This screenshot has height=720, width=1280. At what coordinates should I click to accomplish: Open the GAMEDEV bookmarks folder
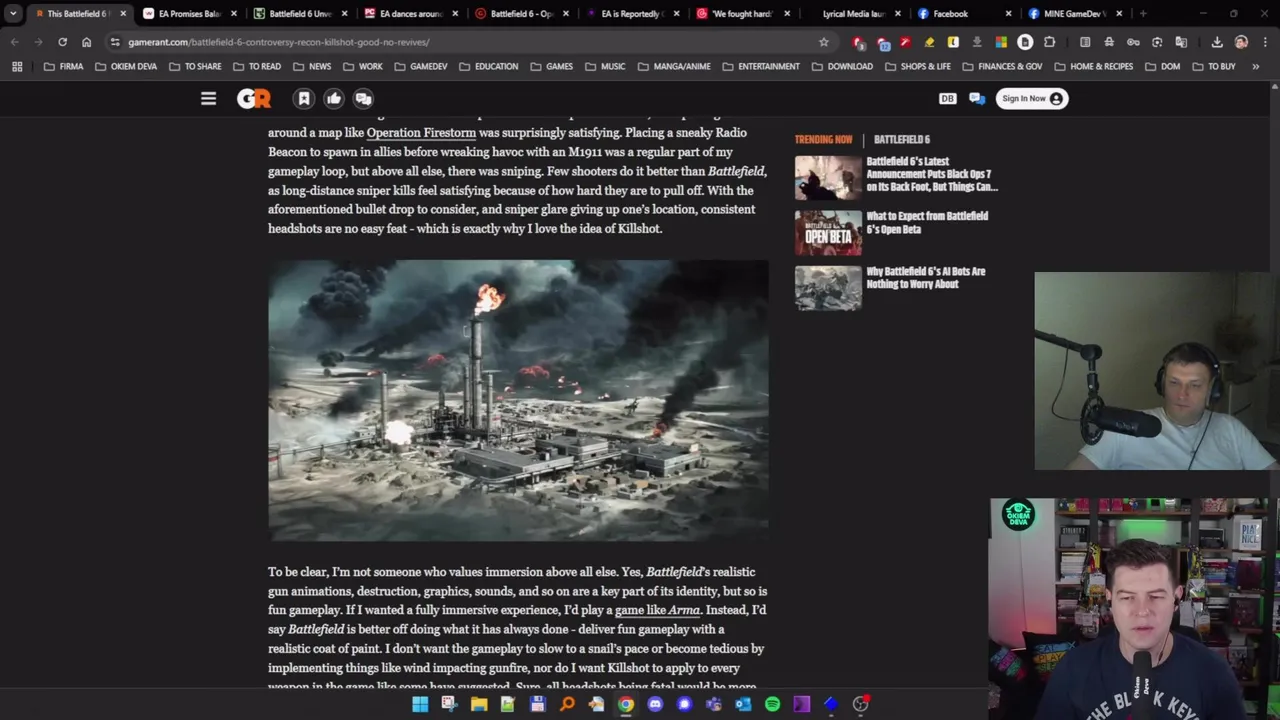click(x=421, y=66)
